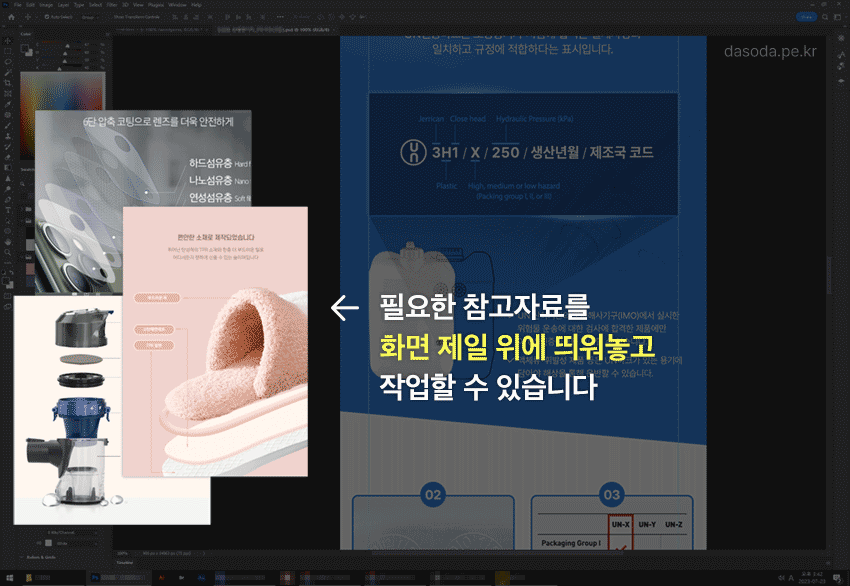Viewport: 850px width, 586px height.
Task: Select the Clone Stamp tool
Action: [x=8, y=136]
